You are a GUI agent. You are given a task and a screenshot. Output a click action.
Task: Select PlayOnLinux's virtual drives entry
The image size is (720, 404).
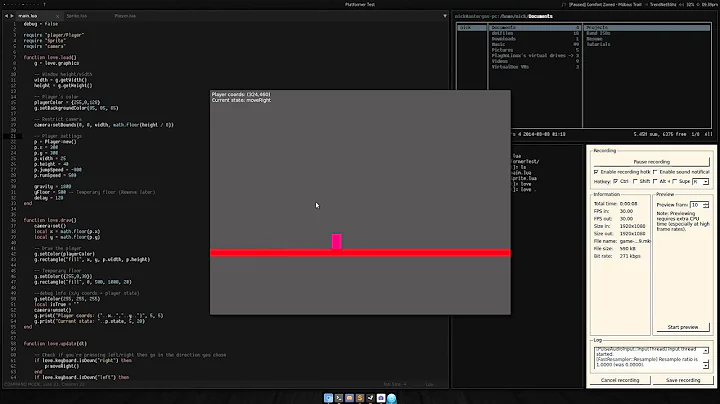534,56
